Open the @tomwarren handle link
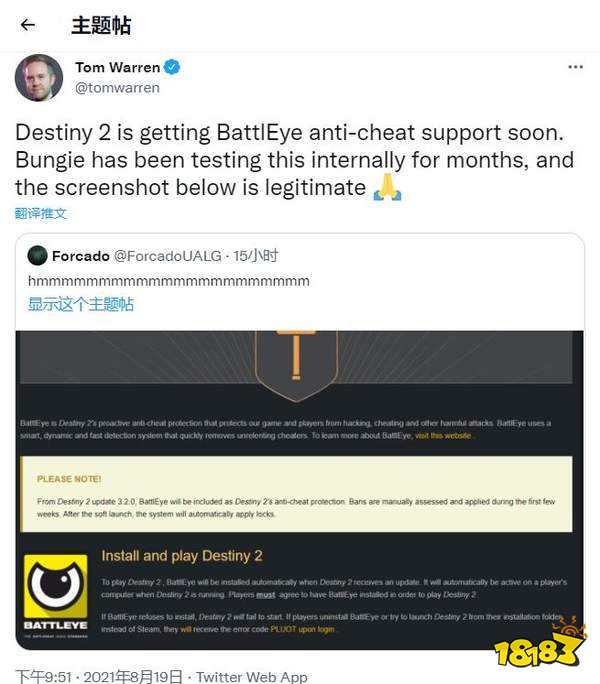Viewport: 600px width, 684px height. (117, 88)
